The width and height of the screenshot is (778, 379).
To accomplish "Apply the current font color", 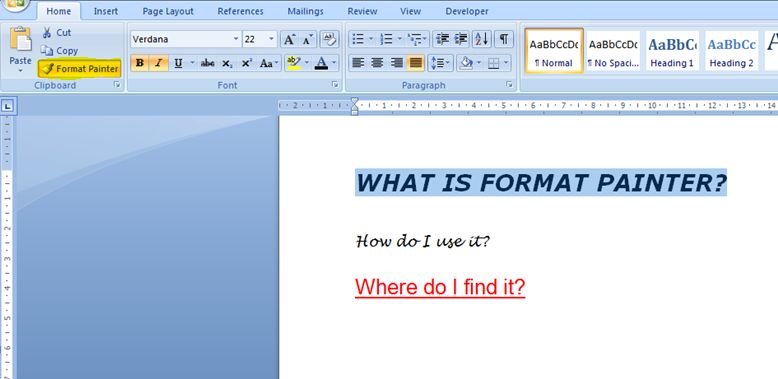I will pos(321,63).
